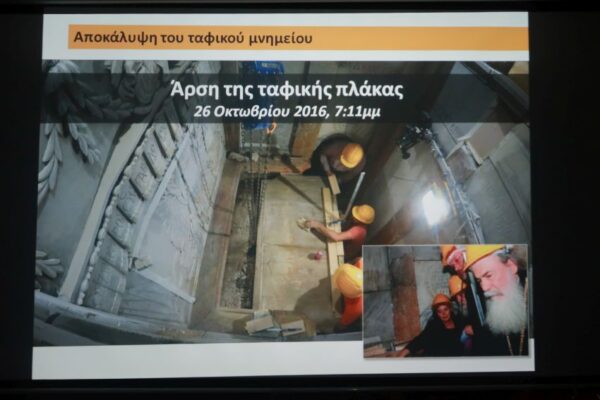The image size is (600, 400).
Task: Click the woman wearing orange helmet in inset
Action: click(440, 318)
